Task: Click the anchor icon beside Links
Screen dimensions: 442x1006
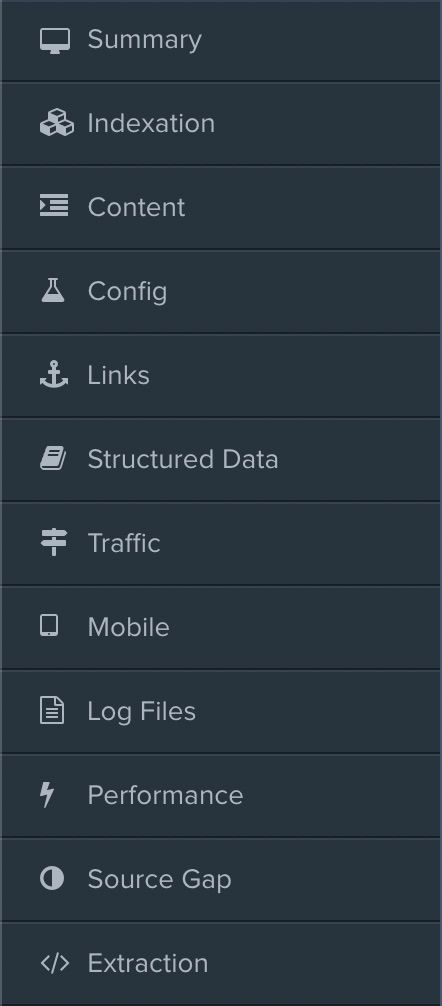Action: pos(54,375)
